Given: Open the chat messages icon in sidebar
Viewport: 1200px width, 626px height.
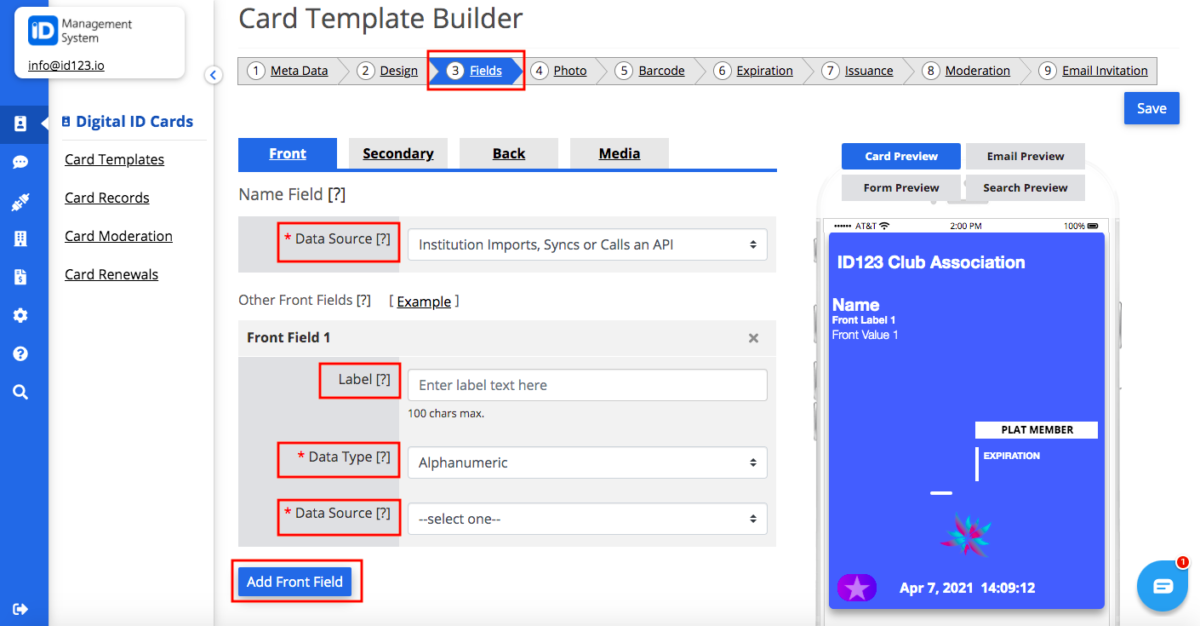Looking at the screenshot, I should click(20, 162).
